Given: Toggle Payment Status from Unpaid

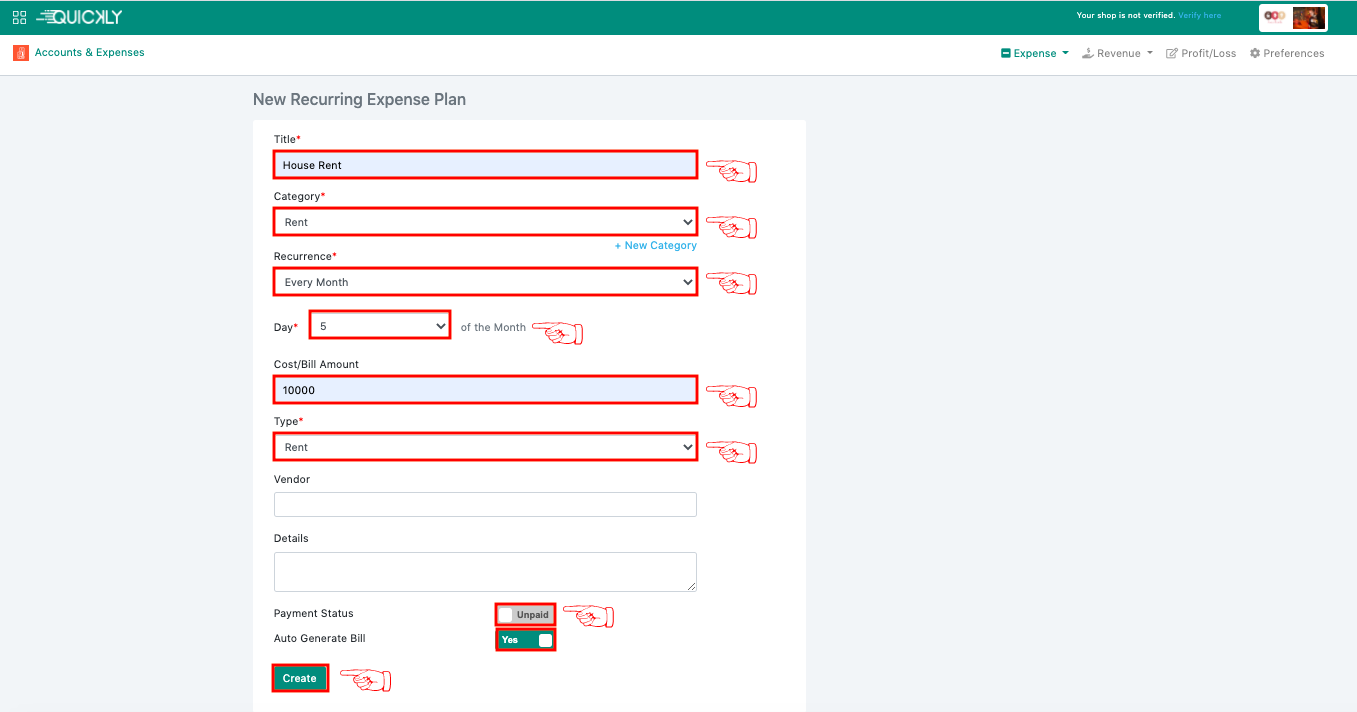Looking at the screenshot, I should (525, 614).
